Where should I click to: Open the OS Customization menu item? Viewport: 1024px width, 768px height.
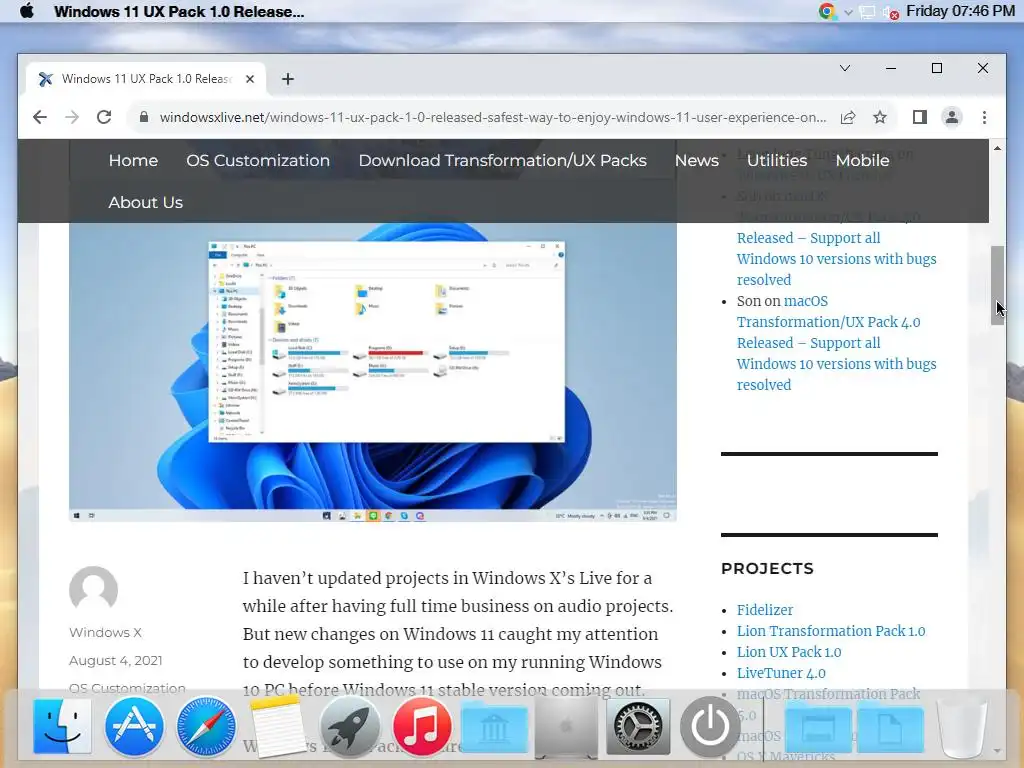click(x=258, y=161)
